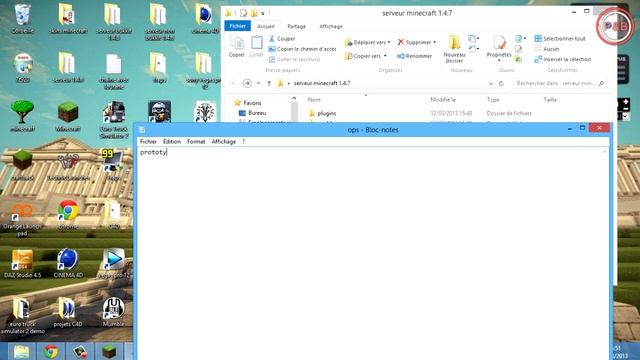
Task: Sort by the Type column header
Action: [x=493, y=100]
